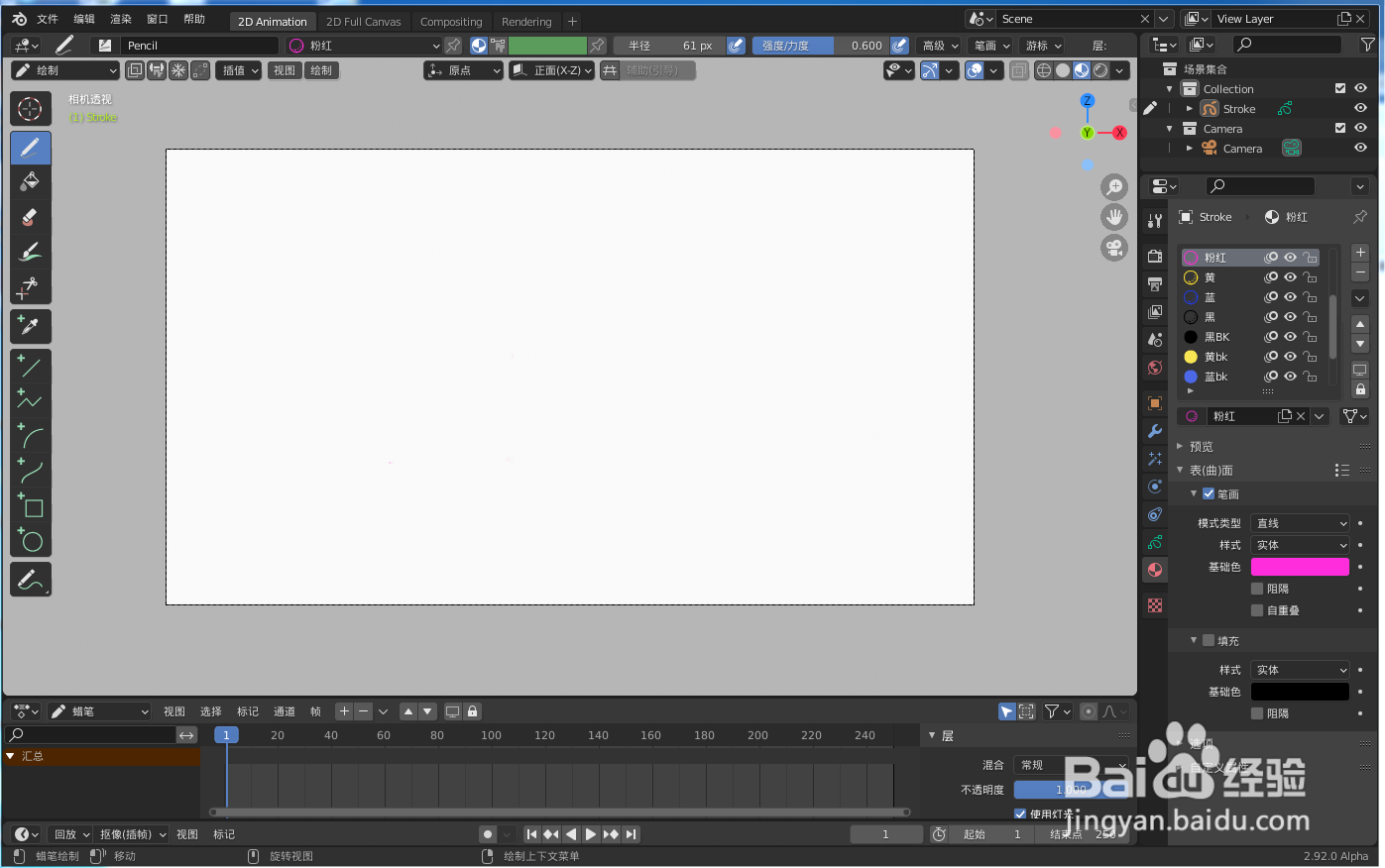Click the pink 基础色 color swatch

[x=1300, y=566]
